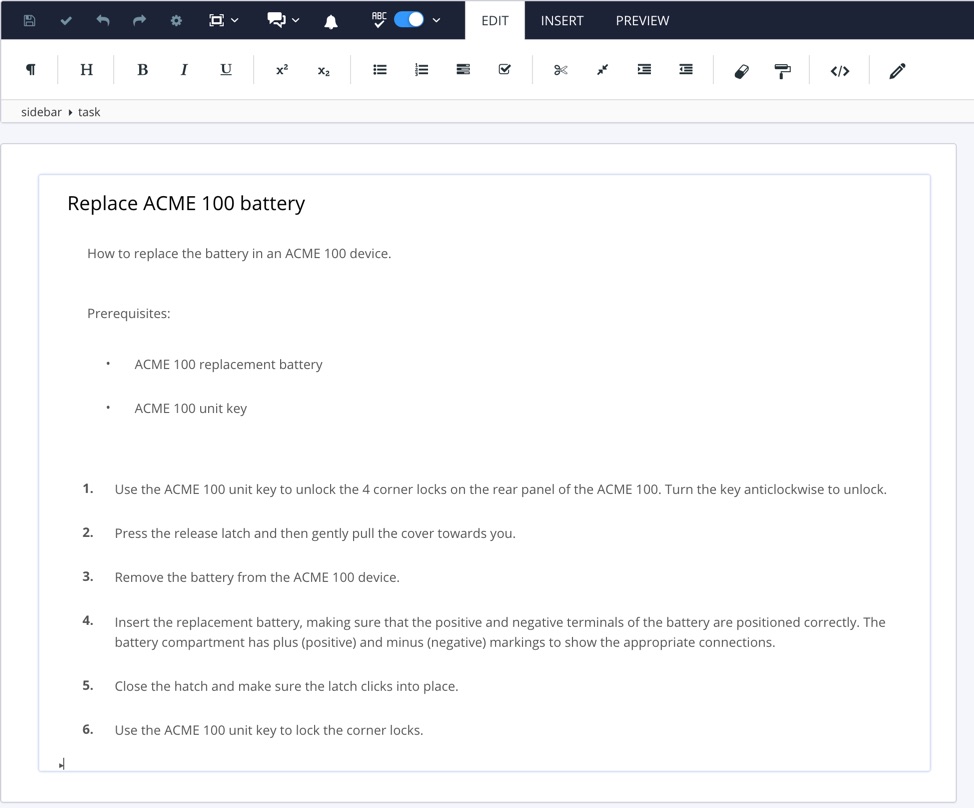Open the settings gear icon
This screenshot has height=808, width=974.
point(176,20)
